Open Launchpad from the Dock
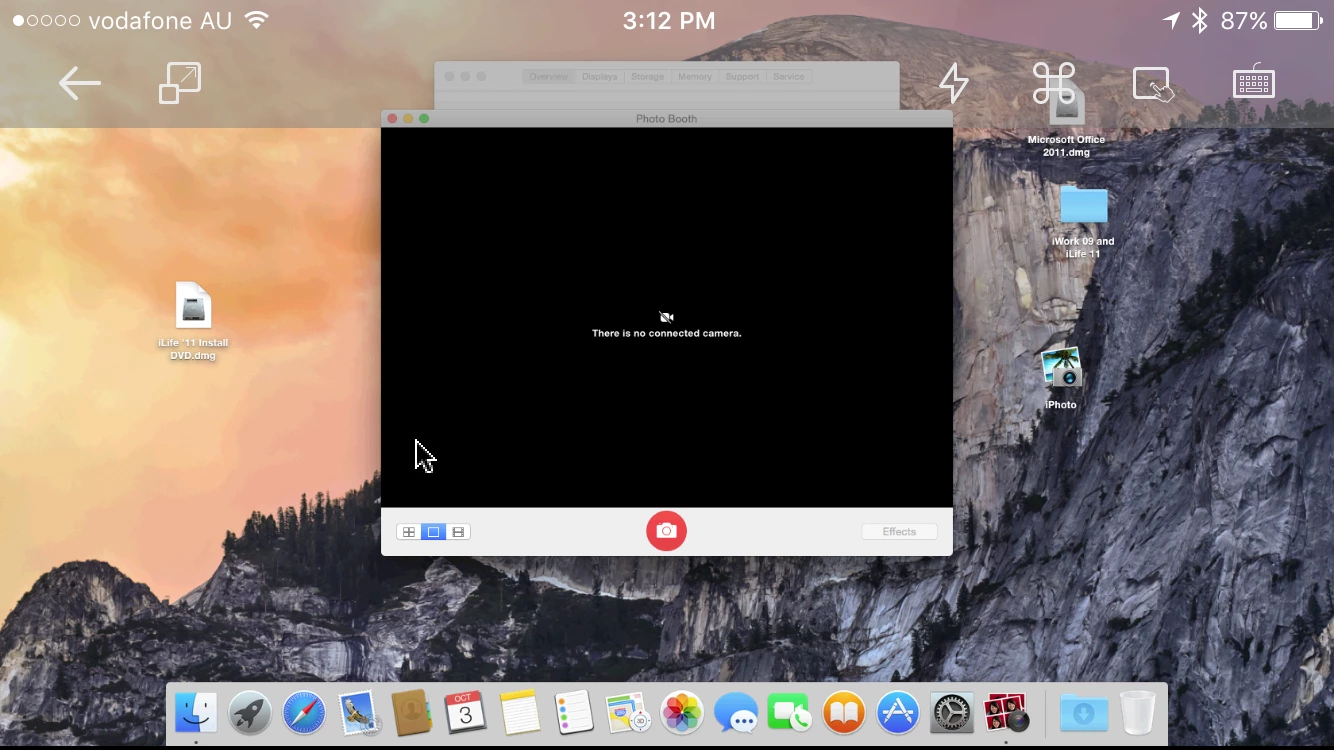 pos(250,714)
